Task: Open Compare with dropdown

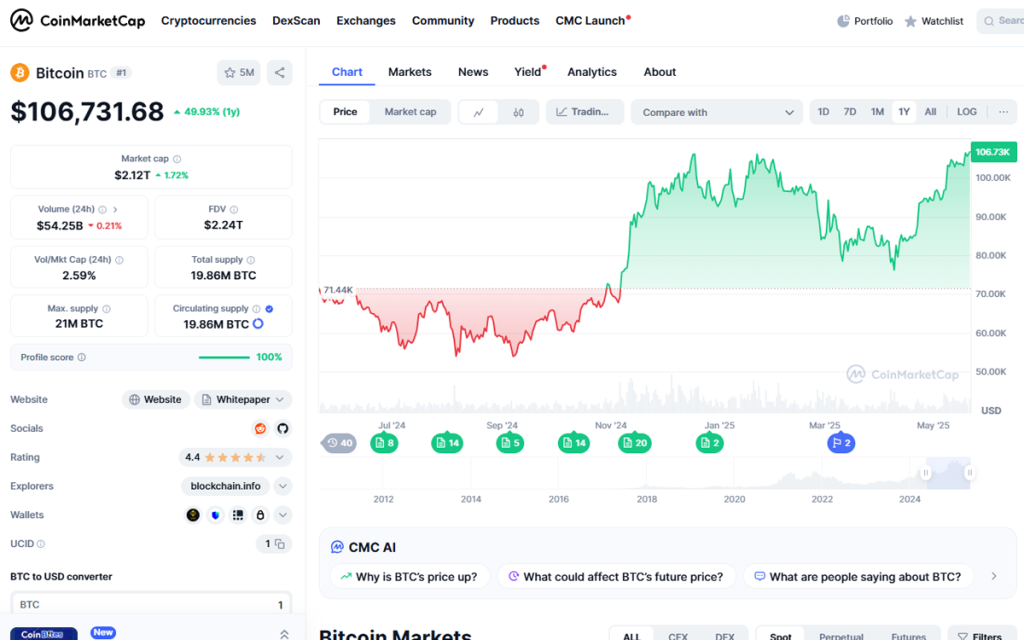Action: click(x=716, y=112)
